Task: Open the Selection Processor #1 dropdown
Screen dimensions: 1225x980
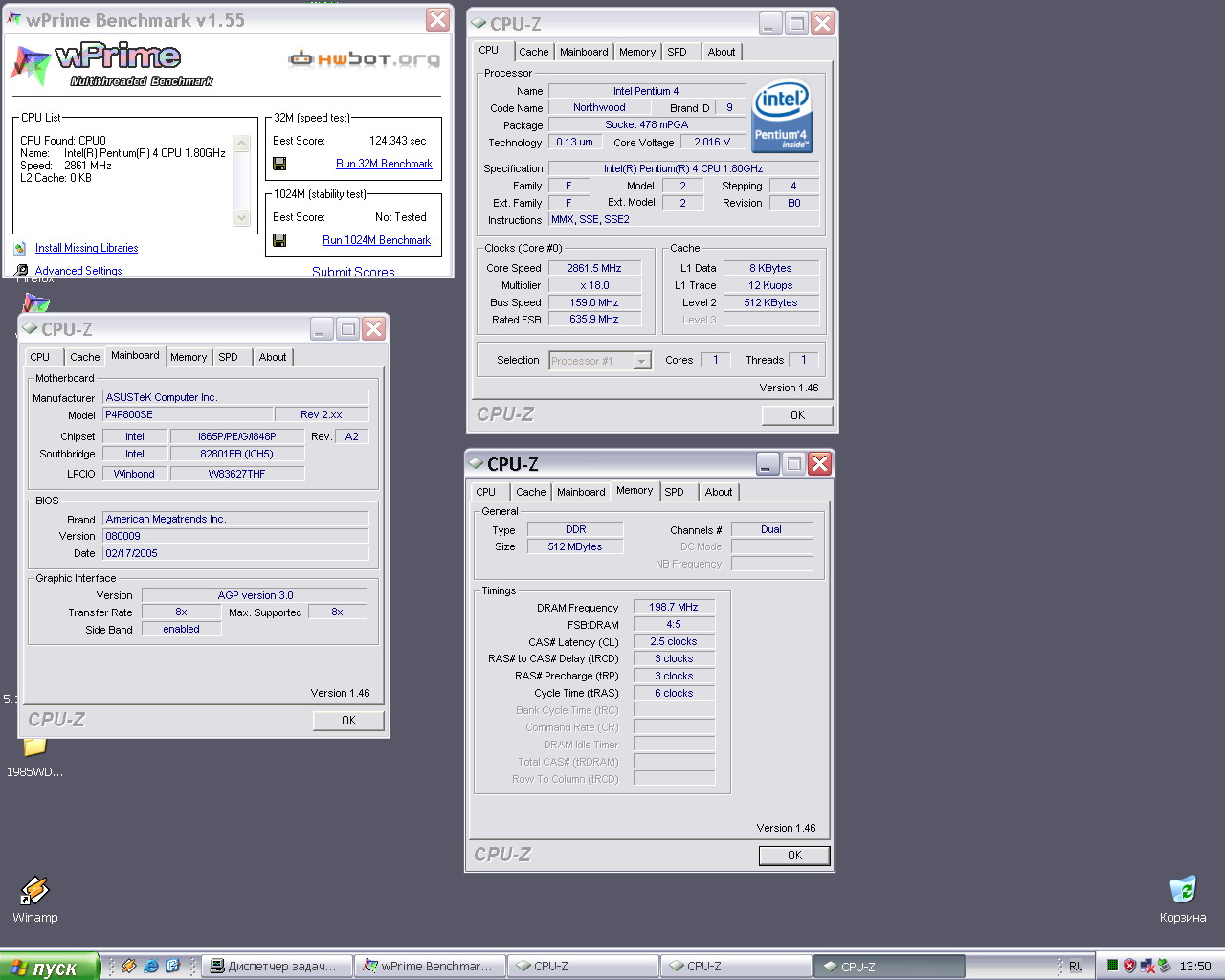Action: (642, 361)
